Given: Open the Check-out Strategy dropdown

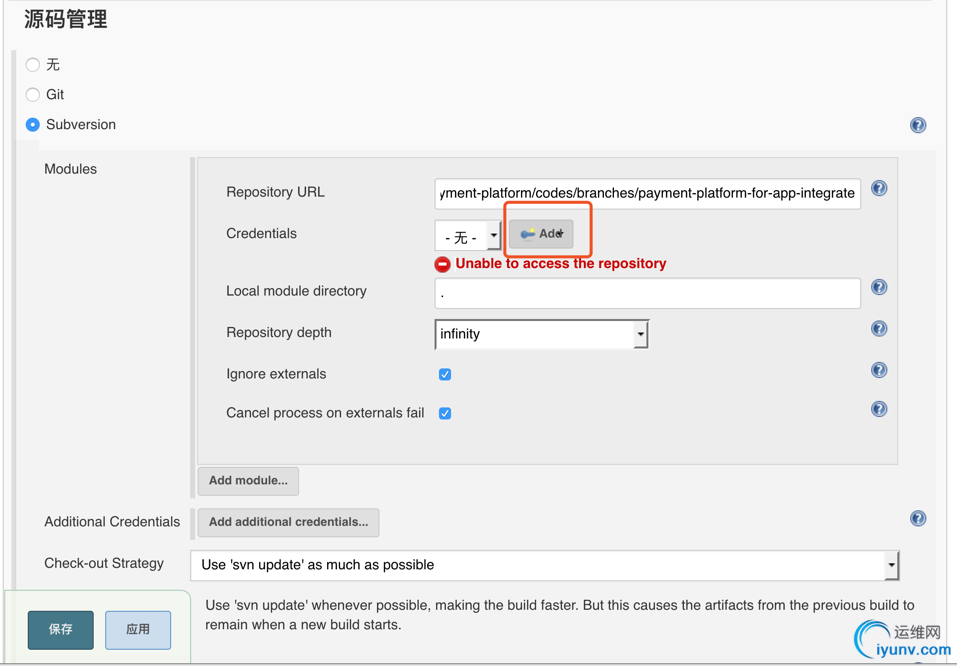Looking at the screenshot, I should click(544, 565).
